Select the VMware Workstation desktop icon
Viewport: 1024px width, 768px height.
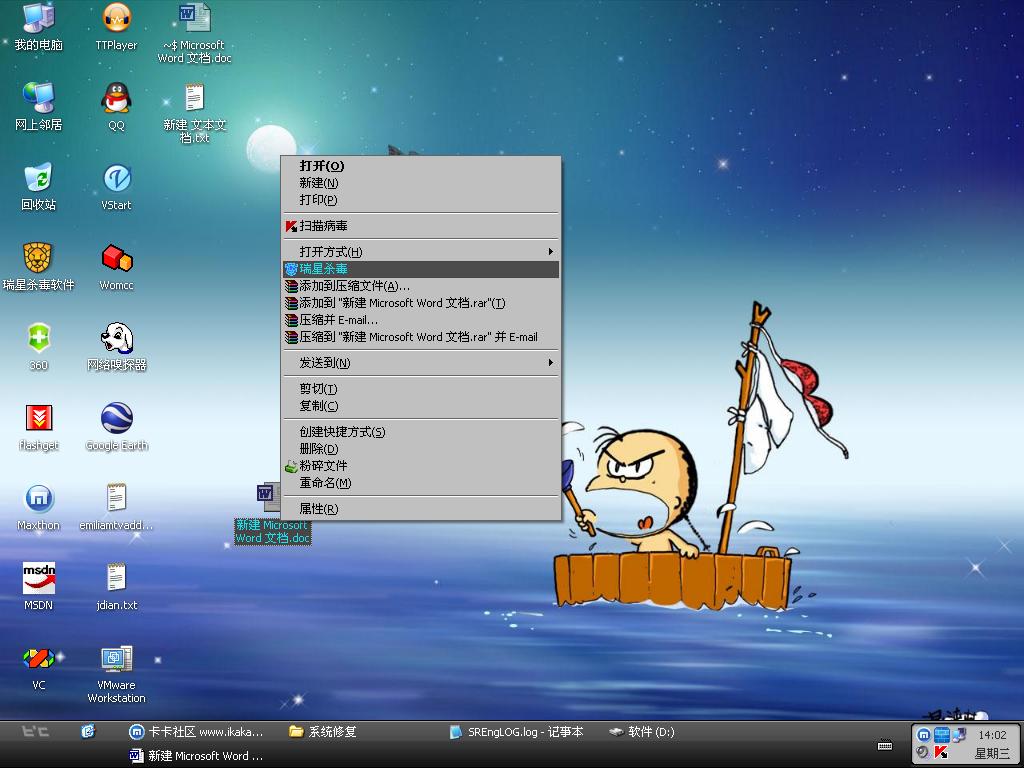pyautogui.click(x=117, y=660)
